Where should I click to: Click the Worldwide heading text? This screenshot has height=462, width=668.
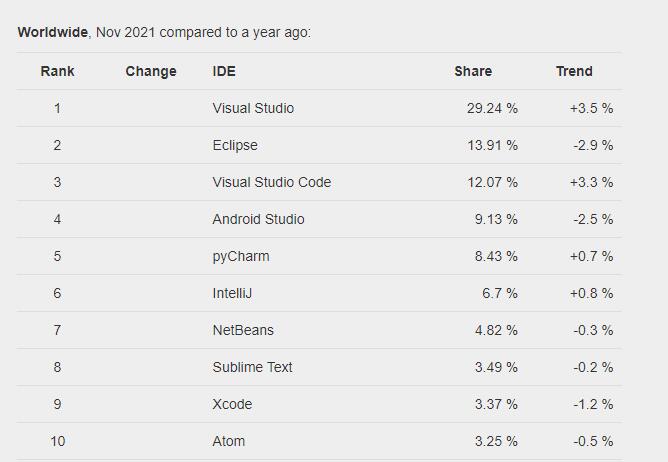tap(53, 32)
